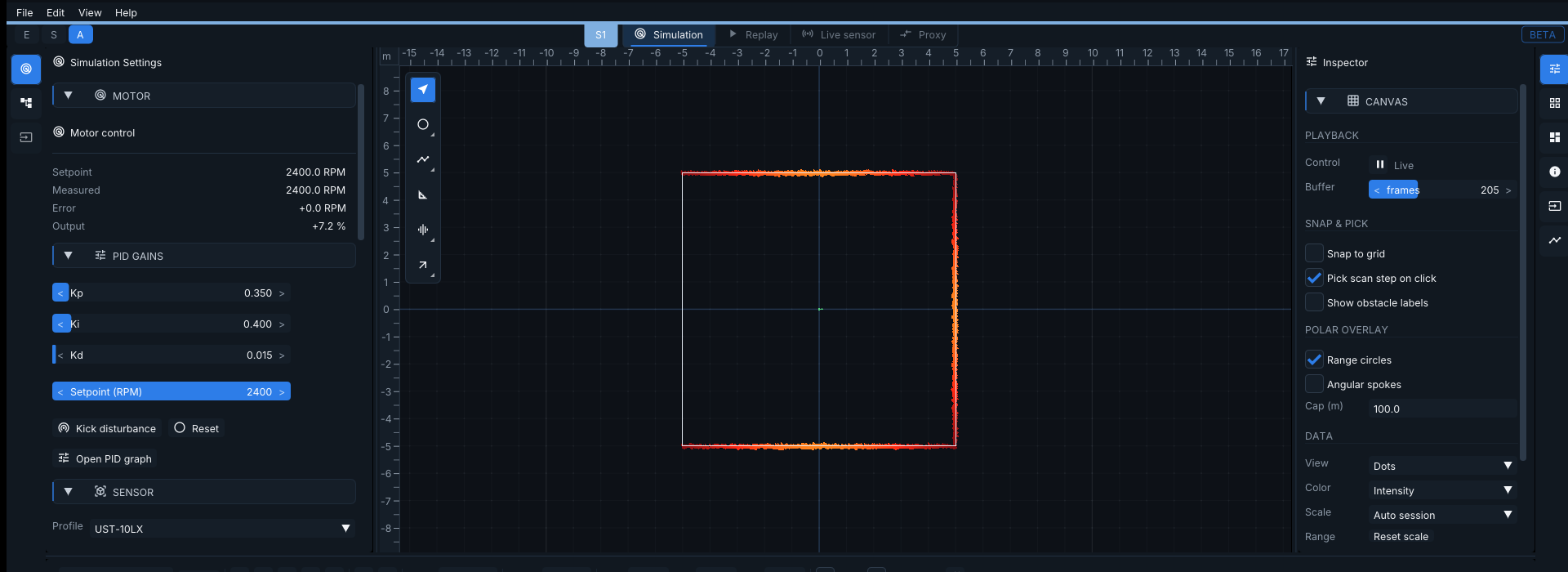The image size is (1568, 572).
Task: Decrease Ki with its left arrow
Action: pyautogui.click(x=60, y=324)
